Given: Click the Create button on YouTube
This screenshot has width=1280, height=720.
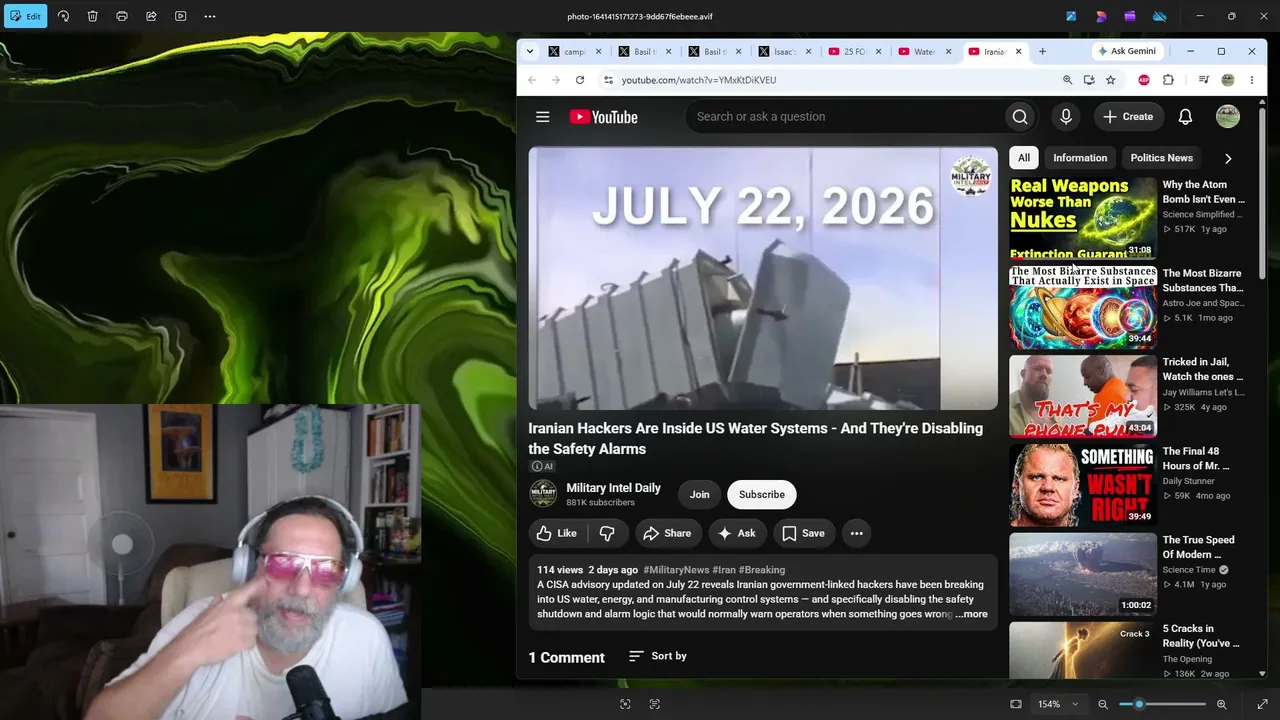Looking at the screenshot, I should (1129, 117).
